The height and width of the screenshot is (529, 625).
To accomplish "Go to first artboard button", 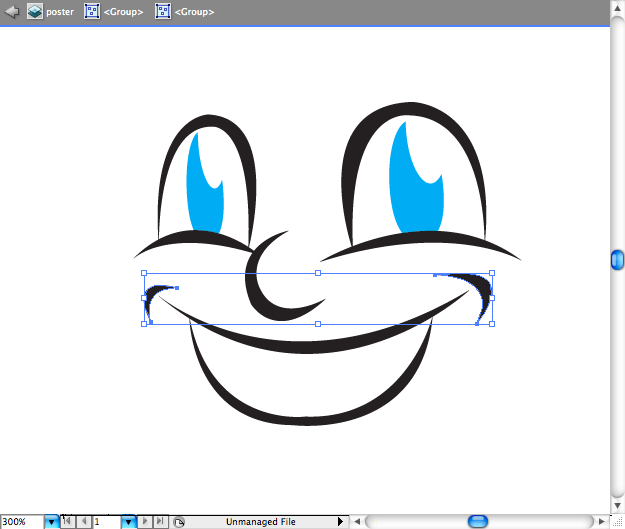I will point(67,521).
